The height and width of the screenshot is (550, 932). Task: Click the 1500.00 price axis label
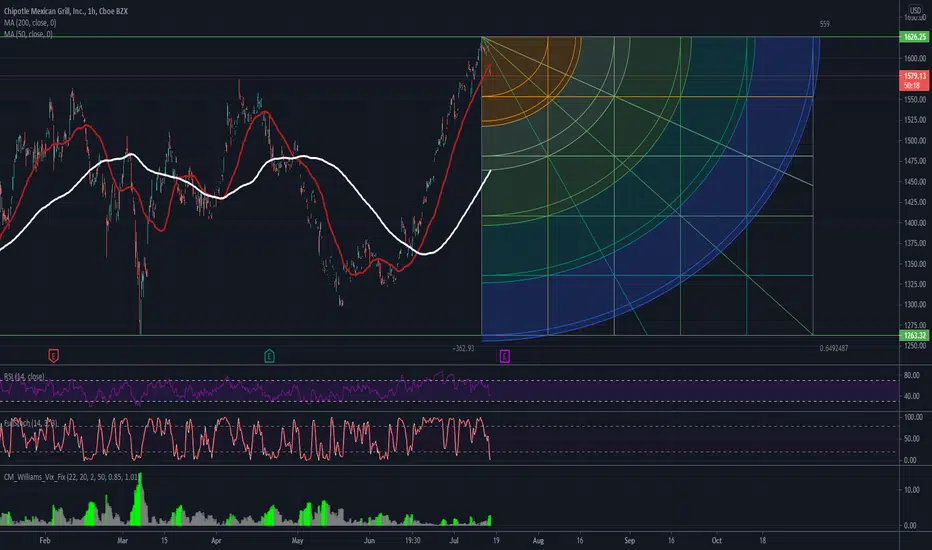915,141
